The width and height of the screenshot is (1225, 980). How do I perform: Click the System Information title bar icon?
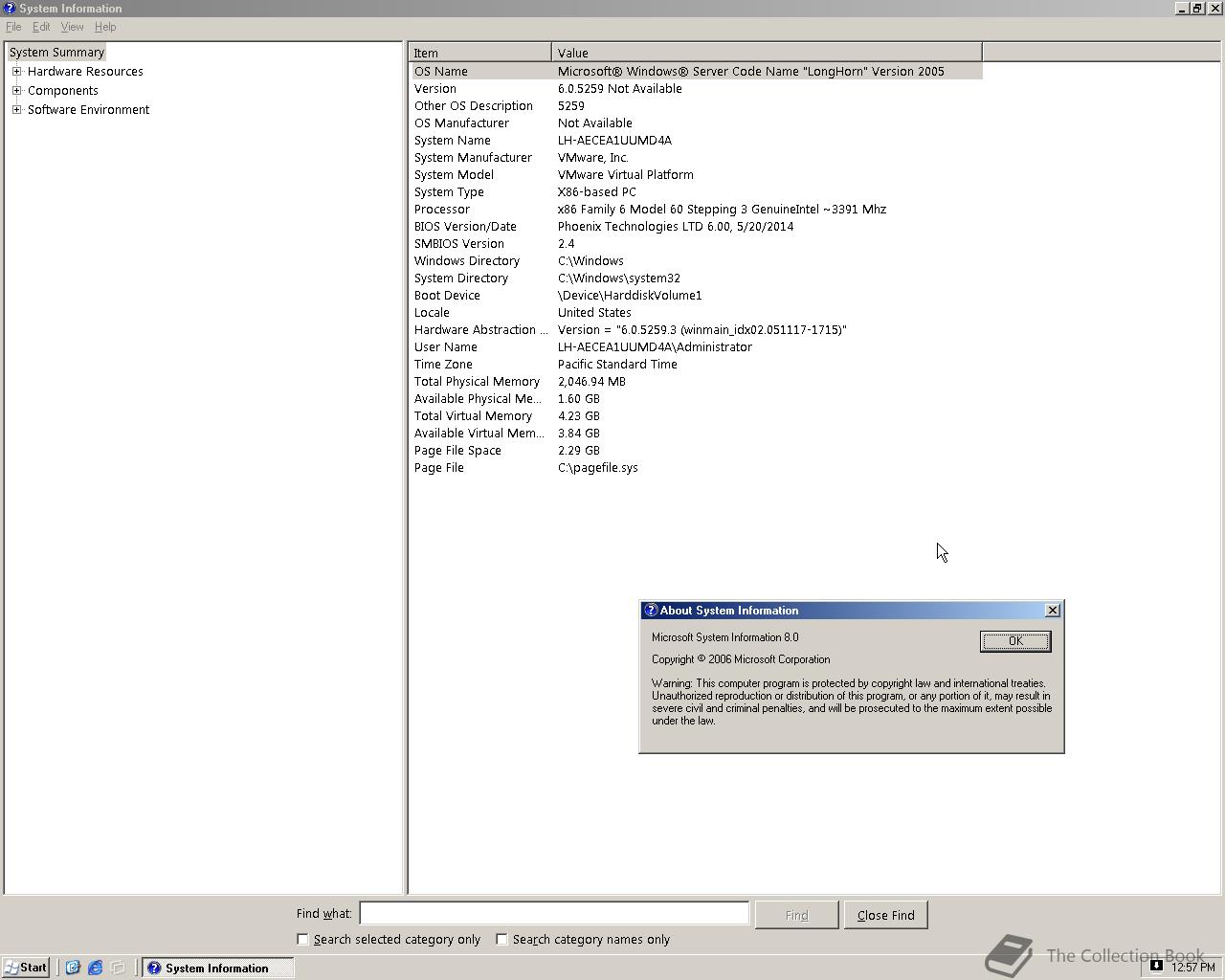pos(9,8)
